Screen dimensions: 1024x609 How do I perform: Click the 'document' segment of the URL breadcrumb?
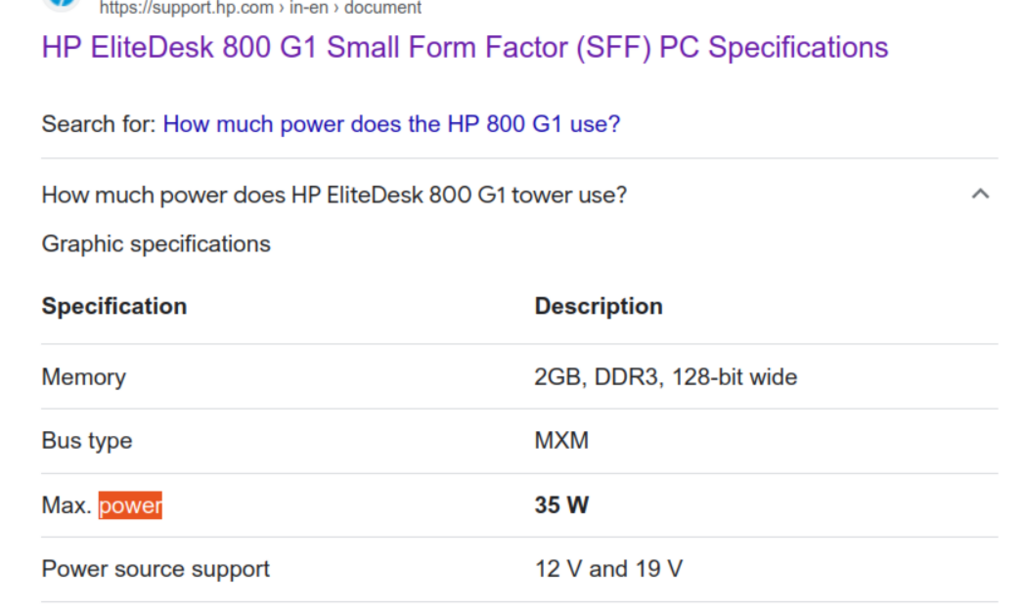[x=383, y=8]
